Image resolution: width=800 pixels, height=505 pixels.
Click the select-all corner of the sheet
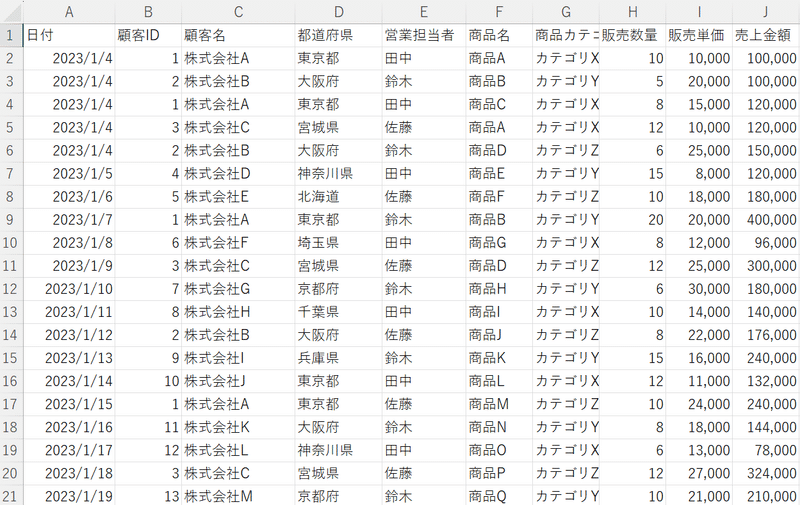point(11,11)
